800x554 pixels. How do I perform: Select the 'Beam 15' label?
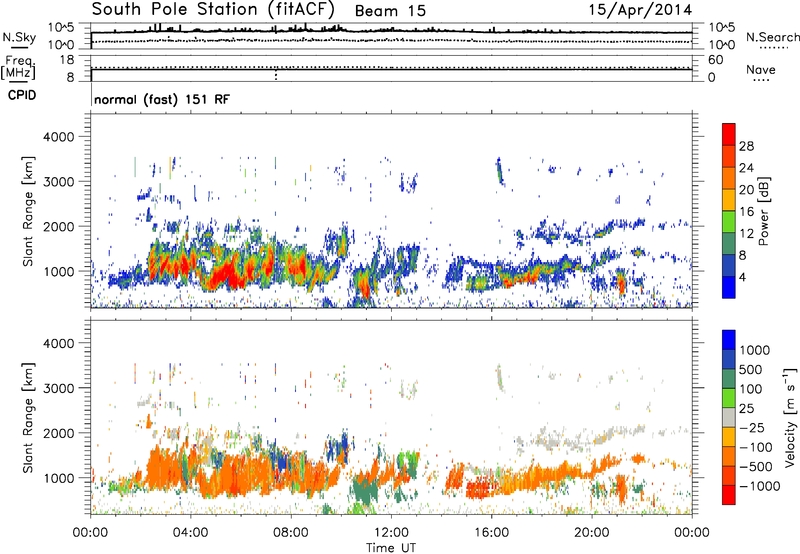pyautogui.click(x=390, y=11)
